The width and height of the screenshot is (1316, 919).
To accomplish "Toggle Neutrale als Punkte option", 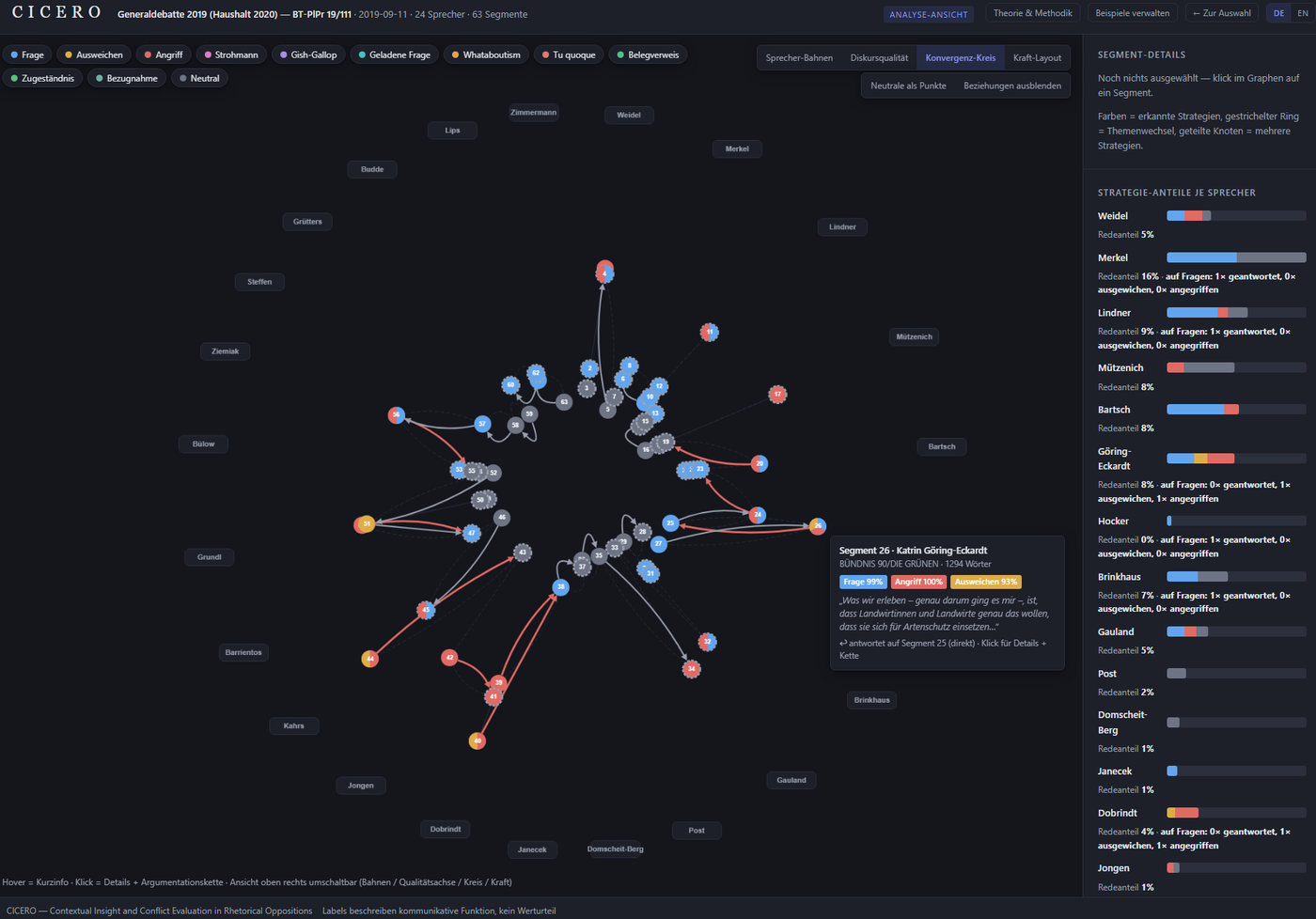I will click(x=908, y=86).
